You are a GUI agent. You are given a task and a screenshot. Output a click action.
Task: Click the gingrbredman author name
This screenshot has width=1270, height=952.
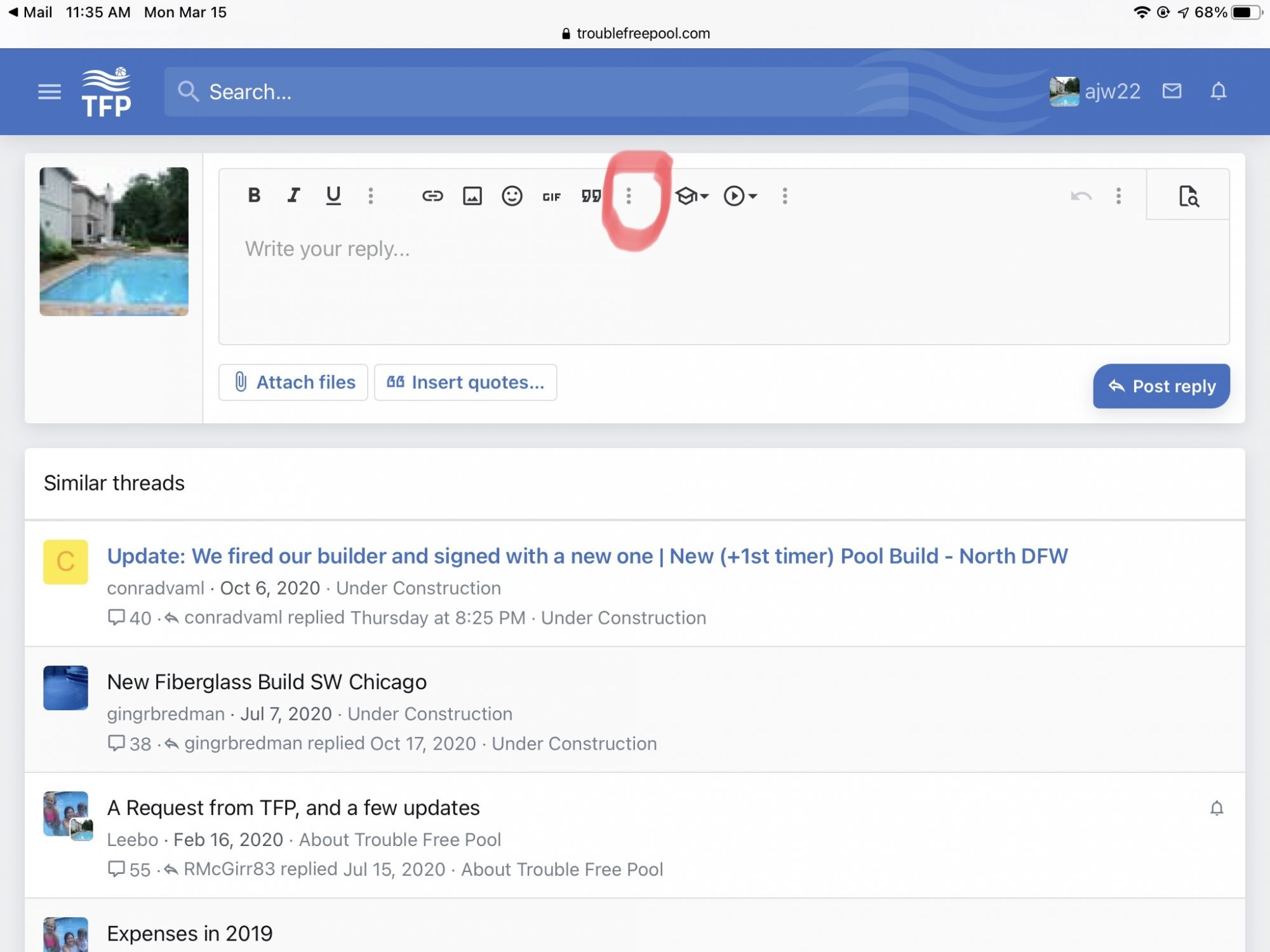tap(166, 714)
